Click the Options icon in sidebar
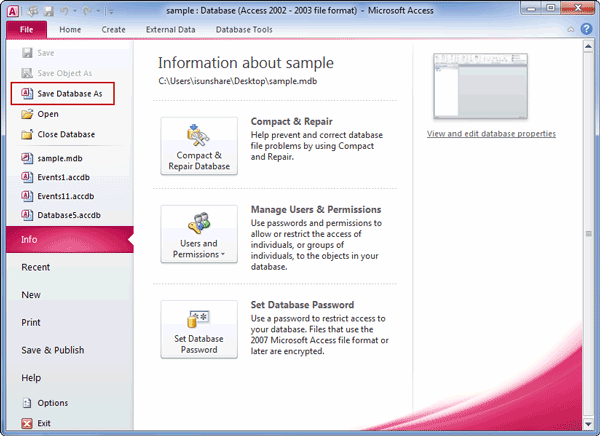Screen dimensions: 600x436 pos(27,403)
